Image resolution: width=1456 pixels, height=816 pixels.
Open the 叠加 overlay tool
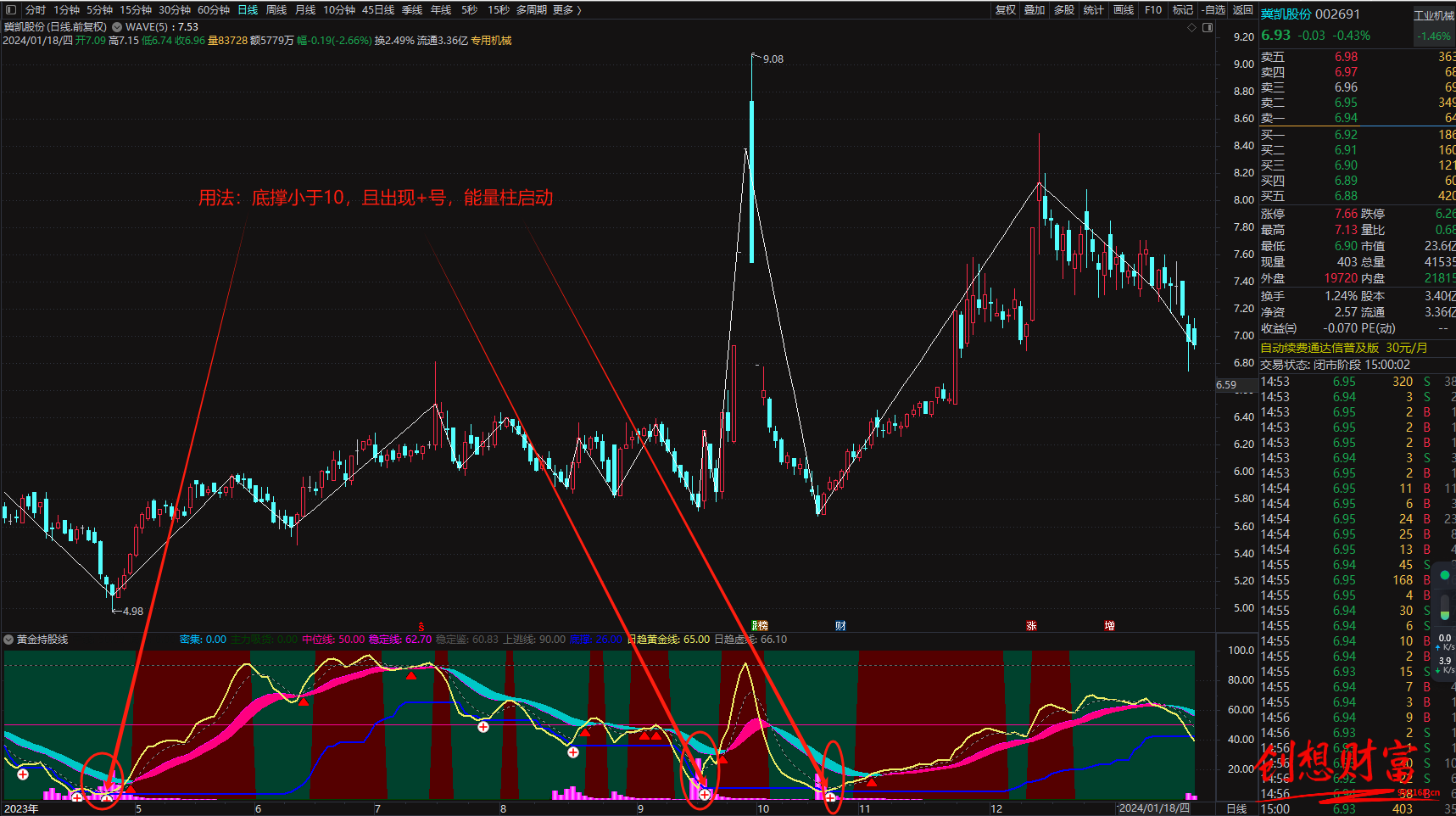(x=1035, y=10)
